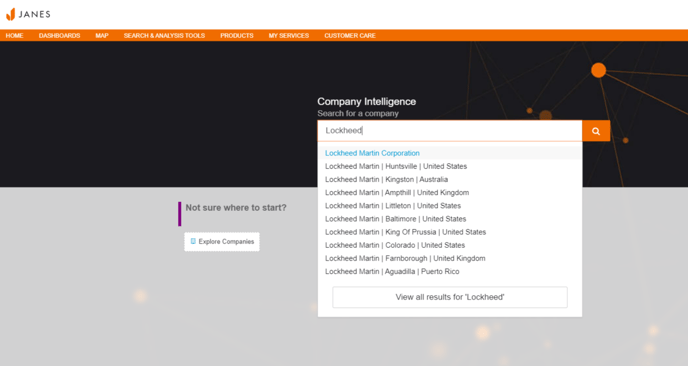Select Lockheed Martin Littleton United States suggestion

[x=450, y=206]
